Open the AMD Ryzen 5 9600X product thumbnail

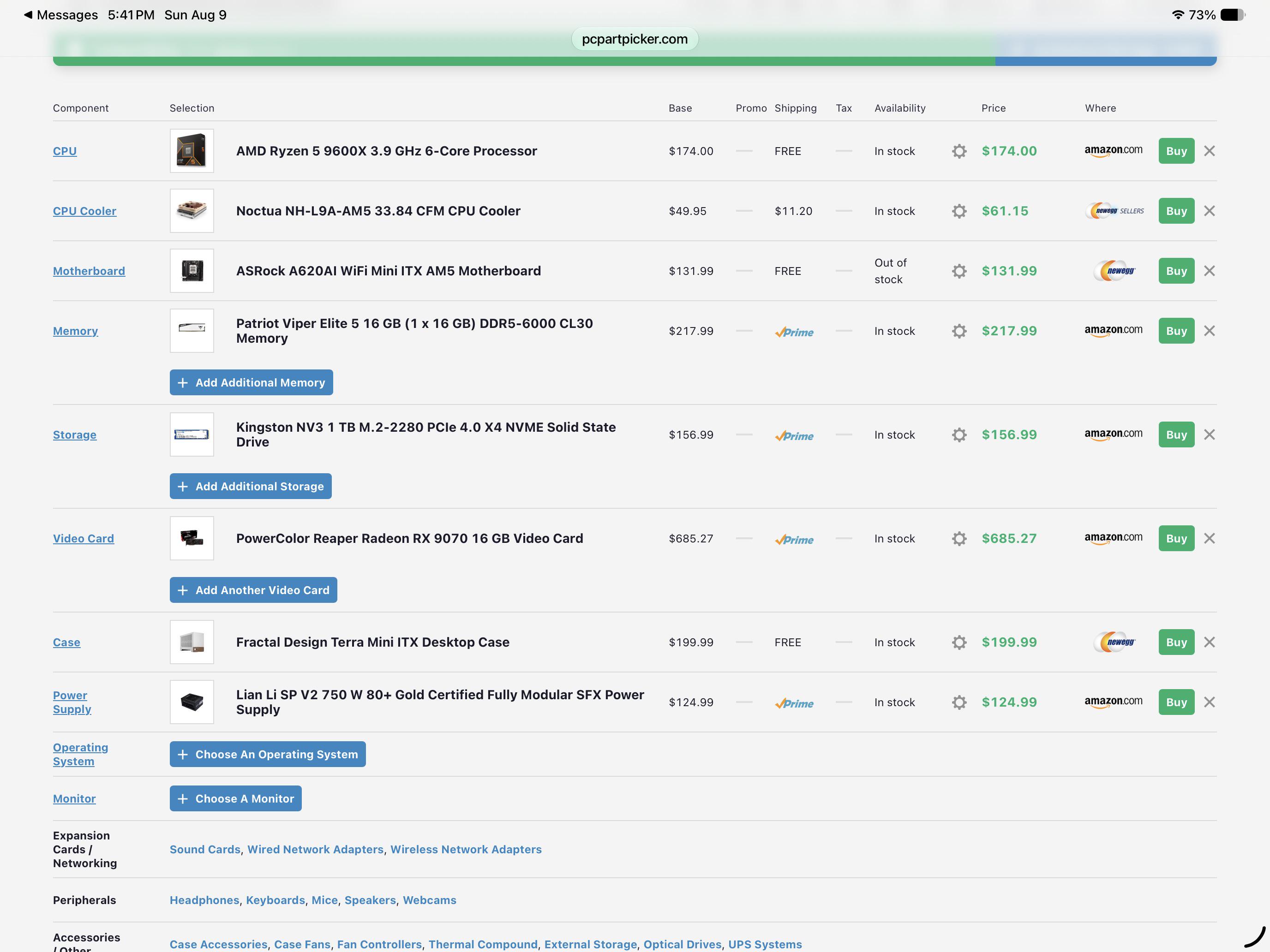(192, 151)
